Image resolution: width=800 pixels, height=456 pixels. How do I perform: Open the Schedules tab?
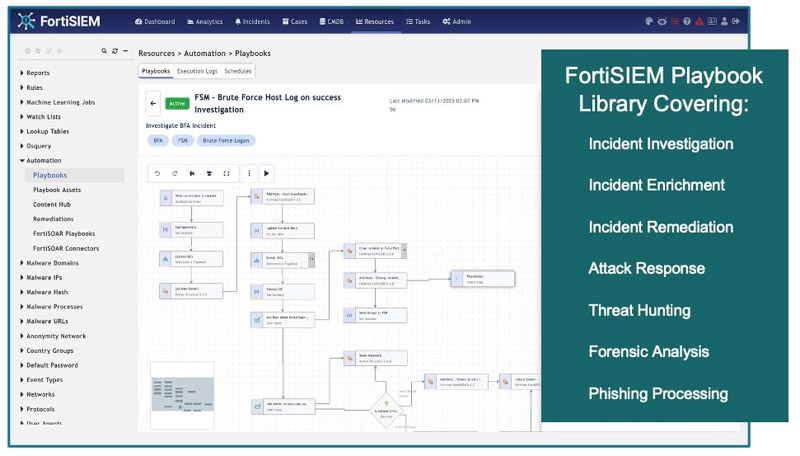[238, 71]
